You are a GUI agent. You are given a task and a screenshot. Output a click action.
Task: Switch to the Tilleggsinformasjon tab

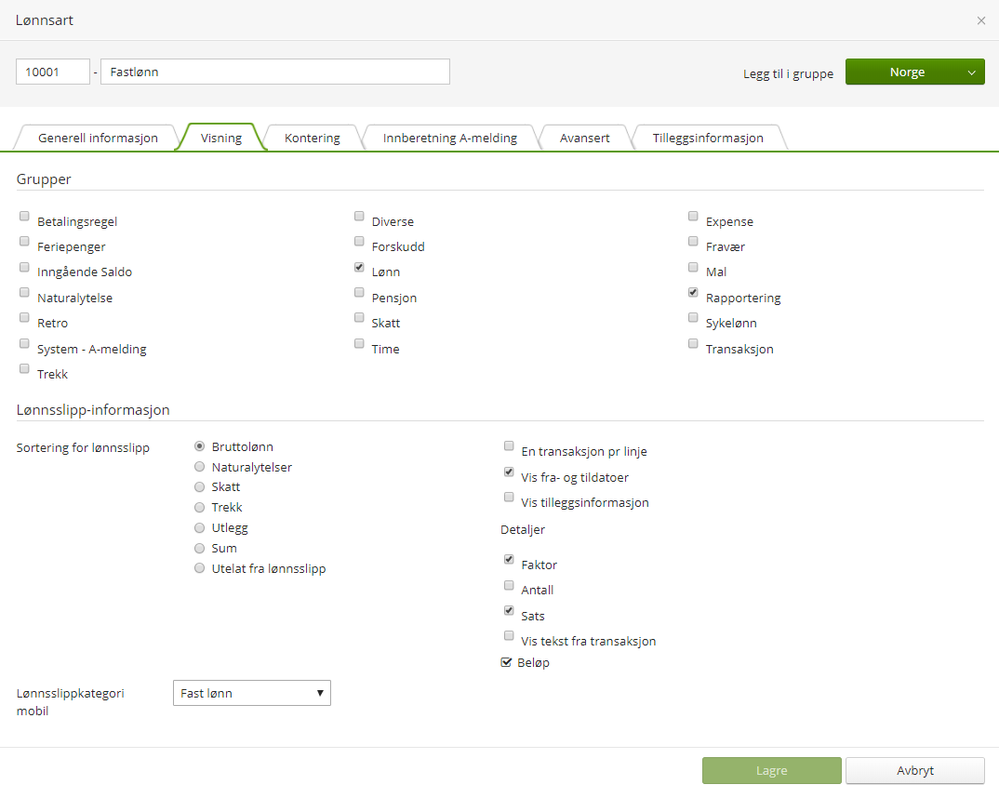(x=708, y=138)
